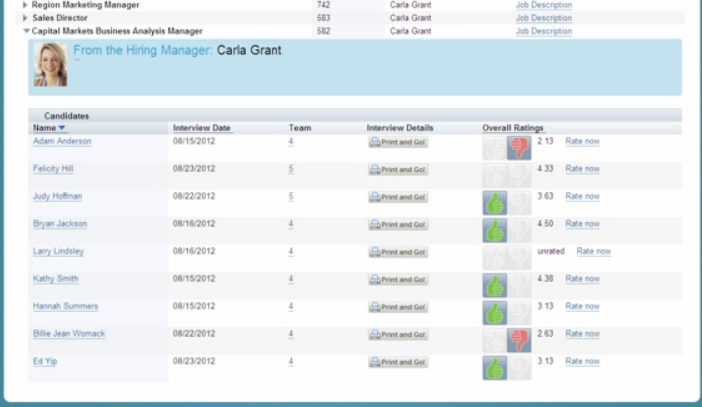Expand the Region Marketing Manager row
702x407 pixels.
[x=25, y=5]
